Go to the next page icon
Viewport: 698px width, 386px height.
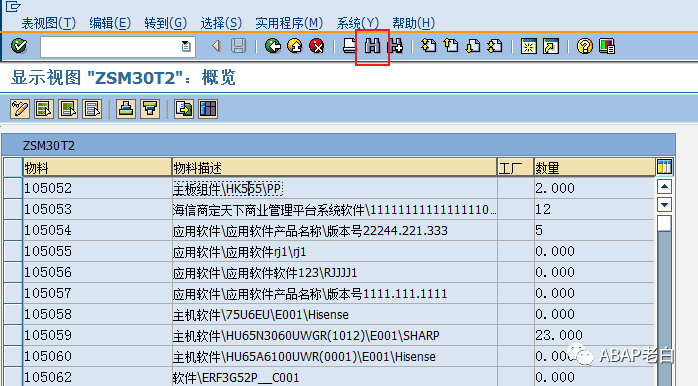(473, 46)
